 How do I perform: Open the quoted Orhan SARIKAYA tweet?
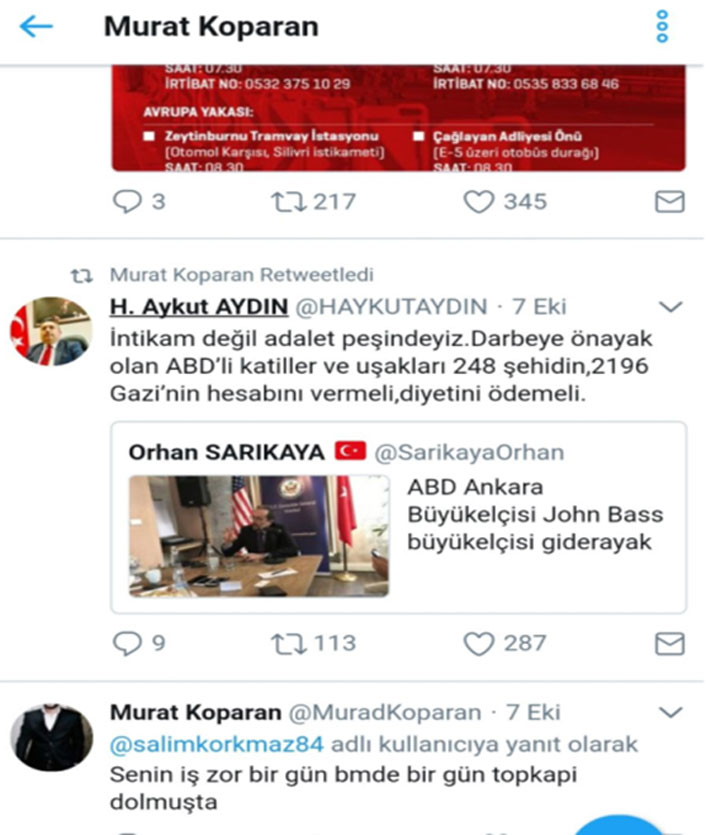pos(398,517)
